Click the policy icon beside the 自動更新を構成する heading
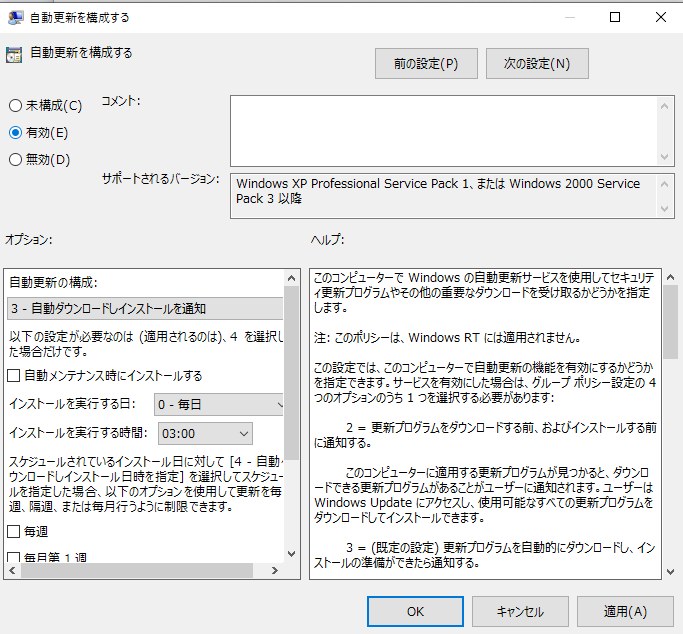Image resolution: width=683 pixels, height=634 pixels. (x=14, y=55)
